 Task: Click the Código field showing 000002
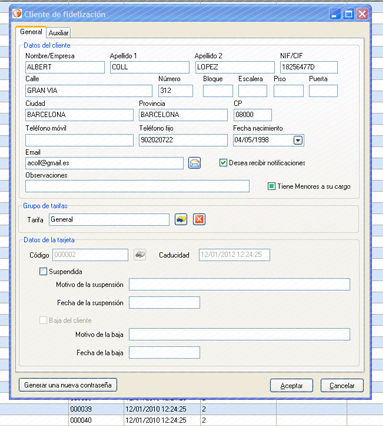(90, 255)
